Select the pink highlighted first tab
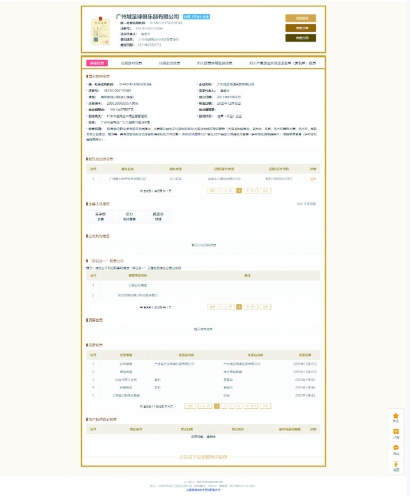410x496 pixels. click(97, 63)
